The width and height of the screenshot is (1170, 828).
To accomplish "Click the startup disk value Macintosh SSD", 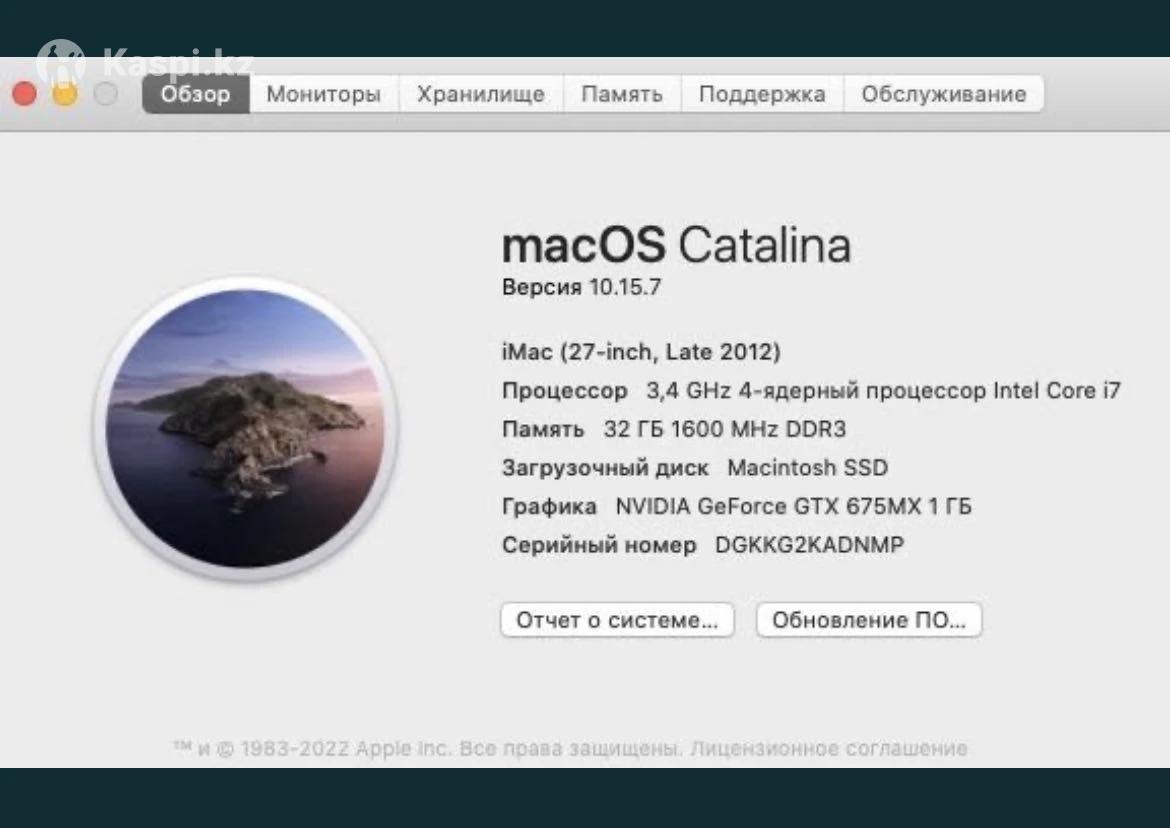I will tap(807, 468).
